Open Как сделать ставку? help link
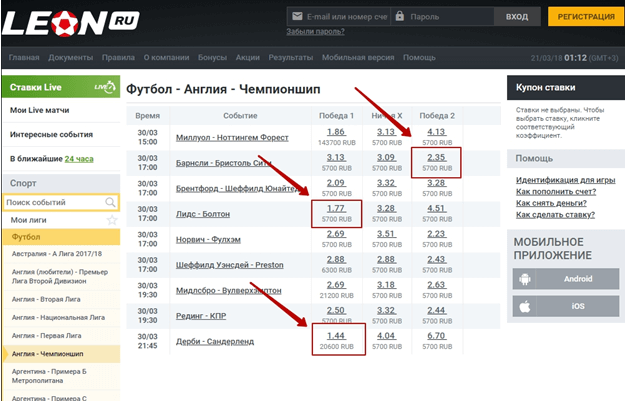Viewport: 625px width, 401px height. point(555,215)
